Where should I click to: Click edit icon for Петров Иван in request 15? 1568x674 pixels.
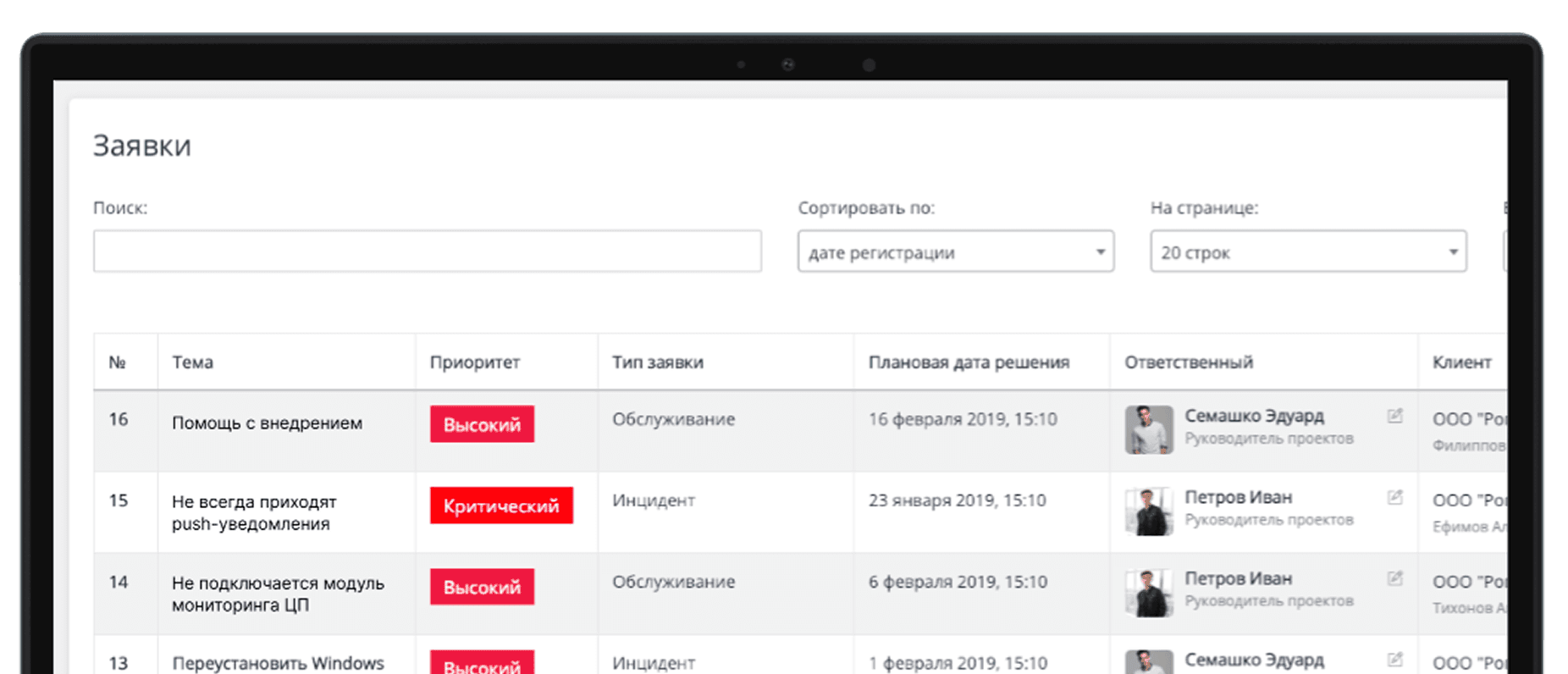point(1394,497)
